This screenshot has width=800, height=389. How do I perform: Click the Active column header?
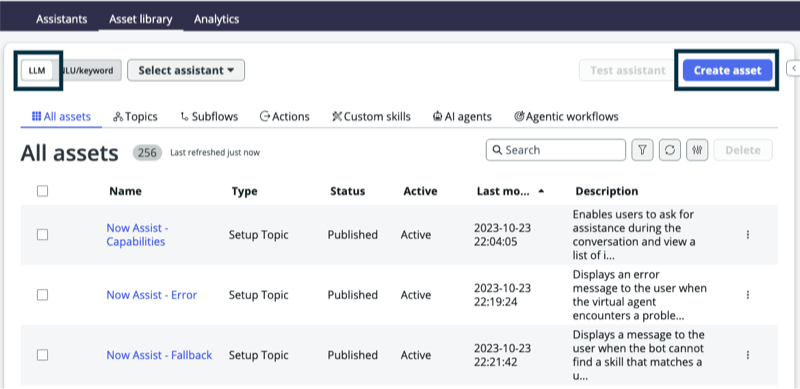pyautogui.click(x=420, y=191)
